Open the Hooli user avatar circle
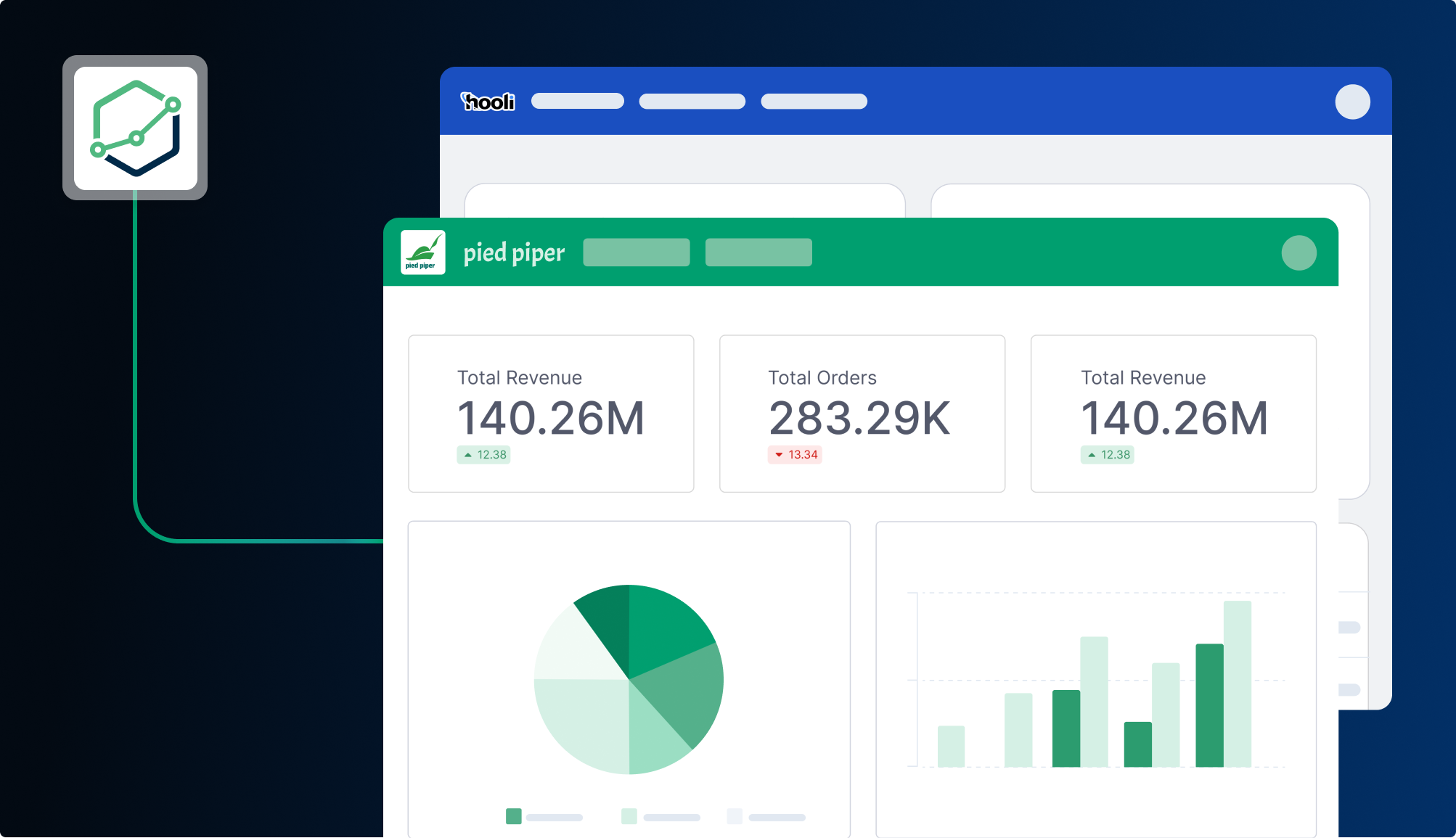This screenshot has width=1456, height=838. [1352, 102]
